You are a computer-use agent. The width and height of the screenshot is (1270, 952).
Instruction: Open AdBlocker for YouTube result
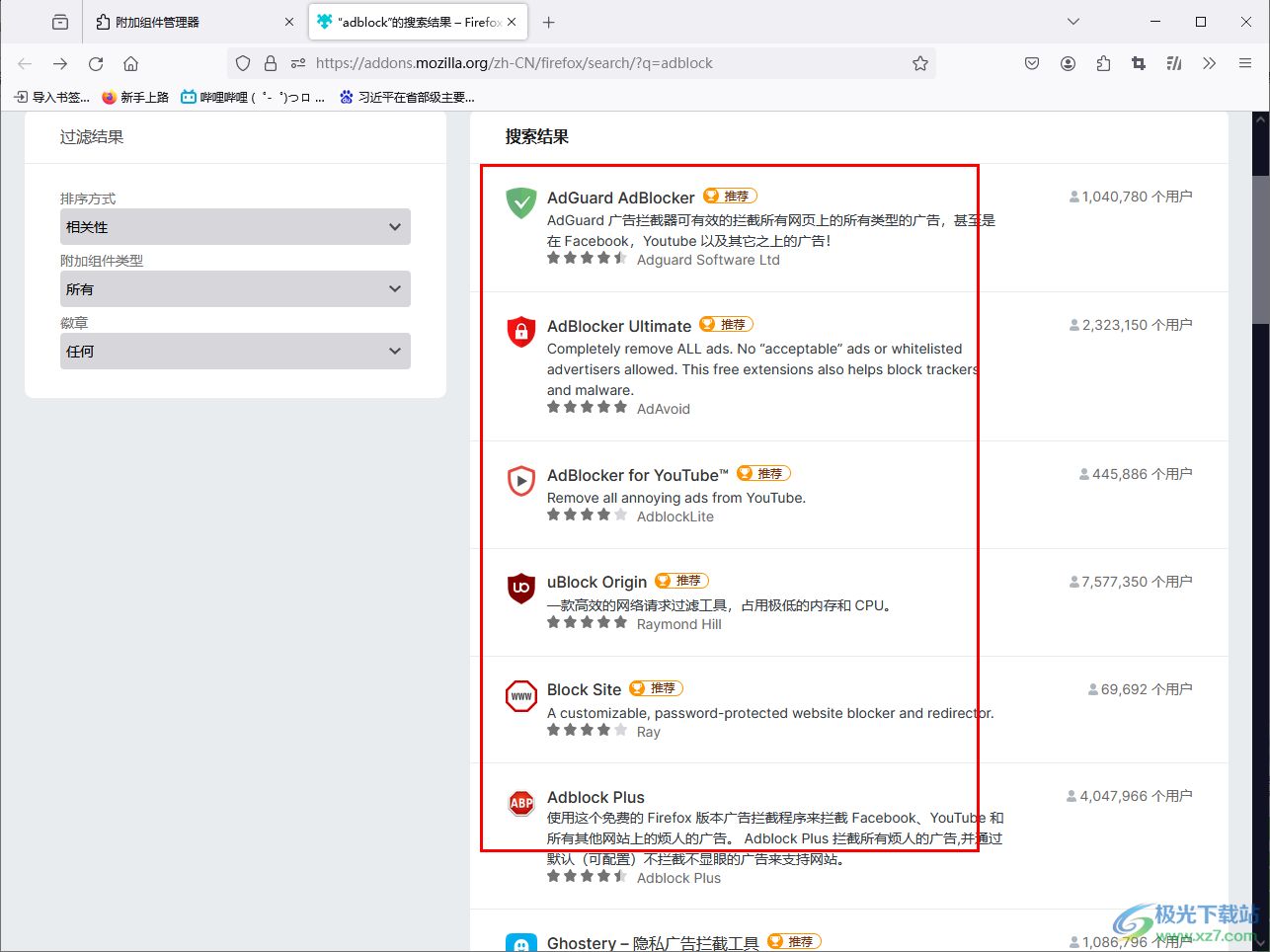638,475
